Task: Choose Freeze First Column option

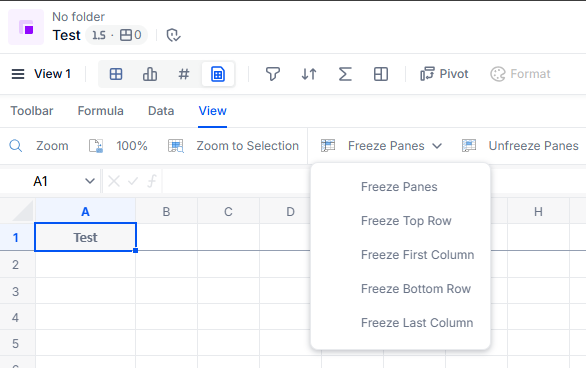Action: (x=417, y=255)
